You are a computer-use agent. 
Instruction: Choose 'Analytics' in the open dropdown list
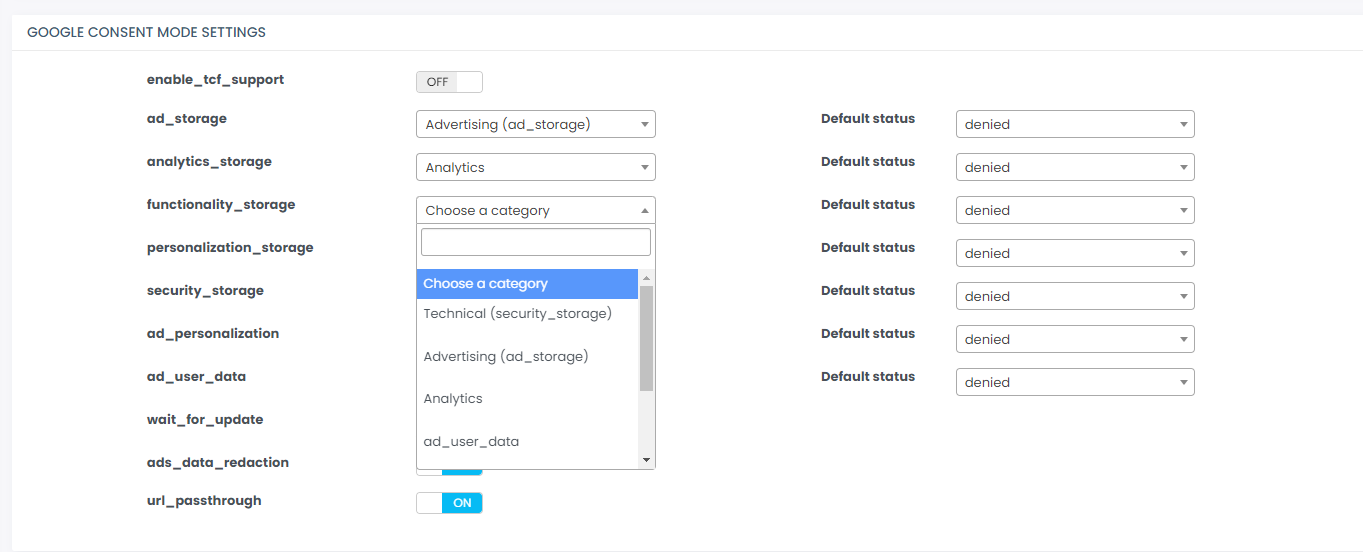[453, 399]
